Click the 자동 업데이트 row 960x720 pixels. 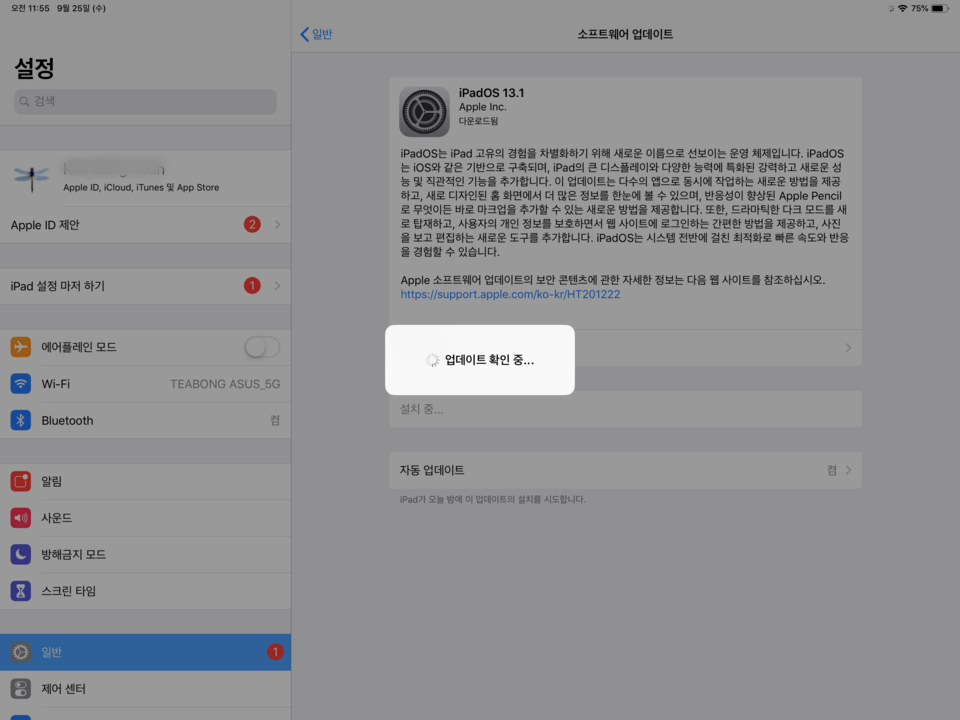[625, 470]
